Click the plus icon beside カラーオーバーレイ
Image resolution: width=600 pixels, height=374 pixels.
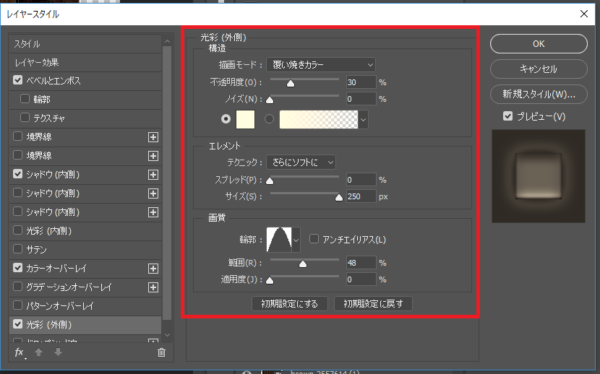click(153, 269)
